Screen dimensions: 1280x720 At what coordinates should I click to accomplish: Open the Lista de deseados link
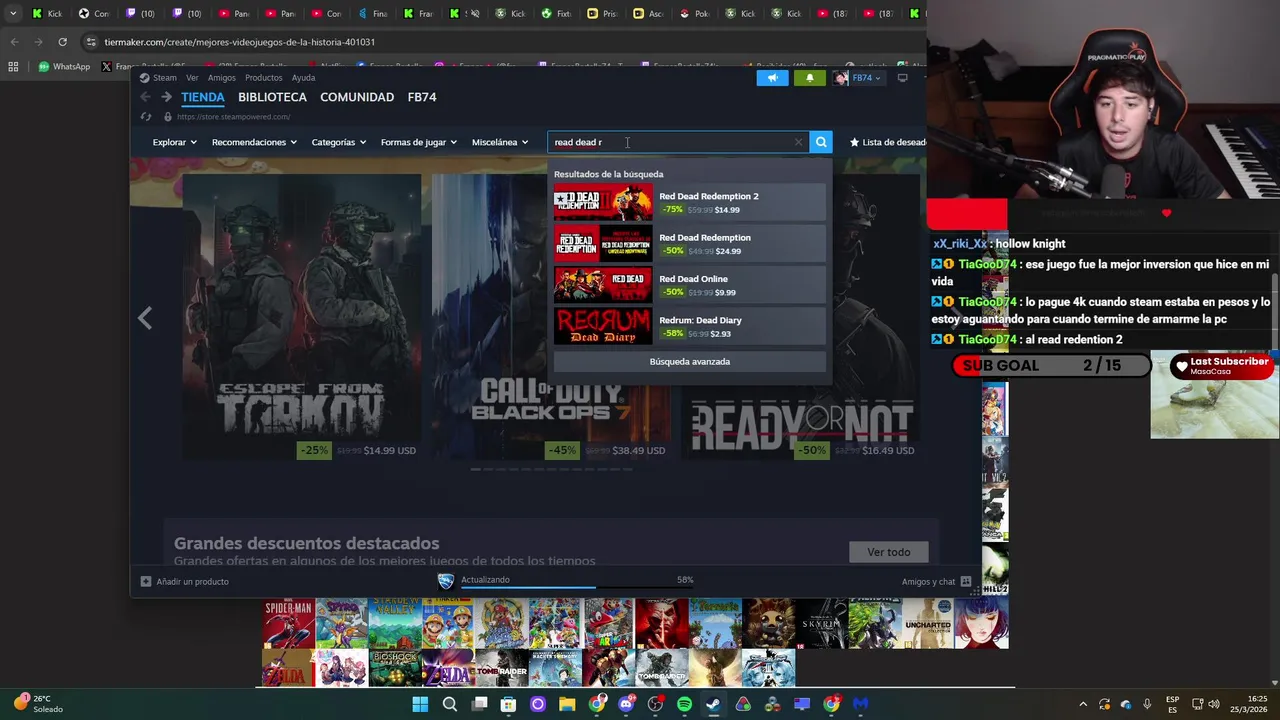[888, 142]
